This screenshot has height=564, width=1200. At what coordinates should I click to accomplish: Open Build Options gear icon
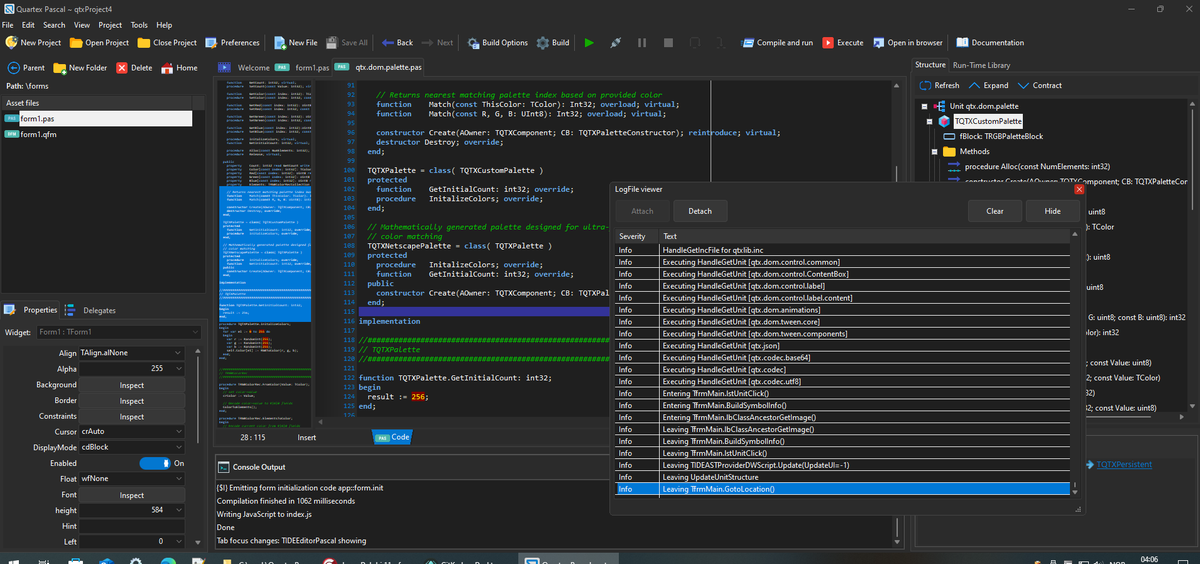473,43
